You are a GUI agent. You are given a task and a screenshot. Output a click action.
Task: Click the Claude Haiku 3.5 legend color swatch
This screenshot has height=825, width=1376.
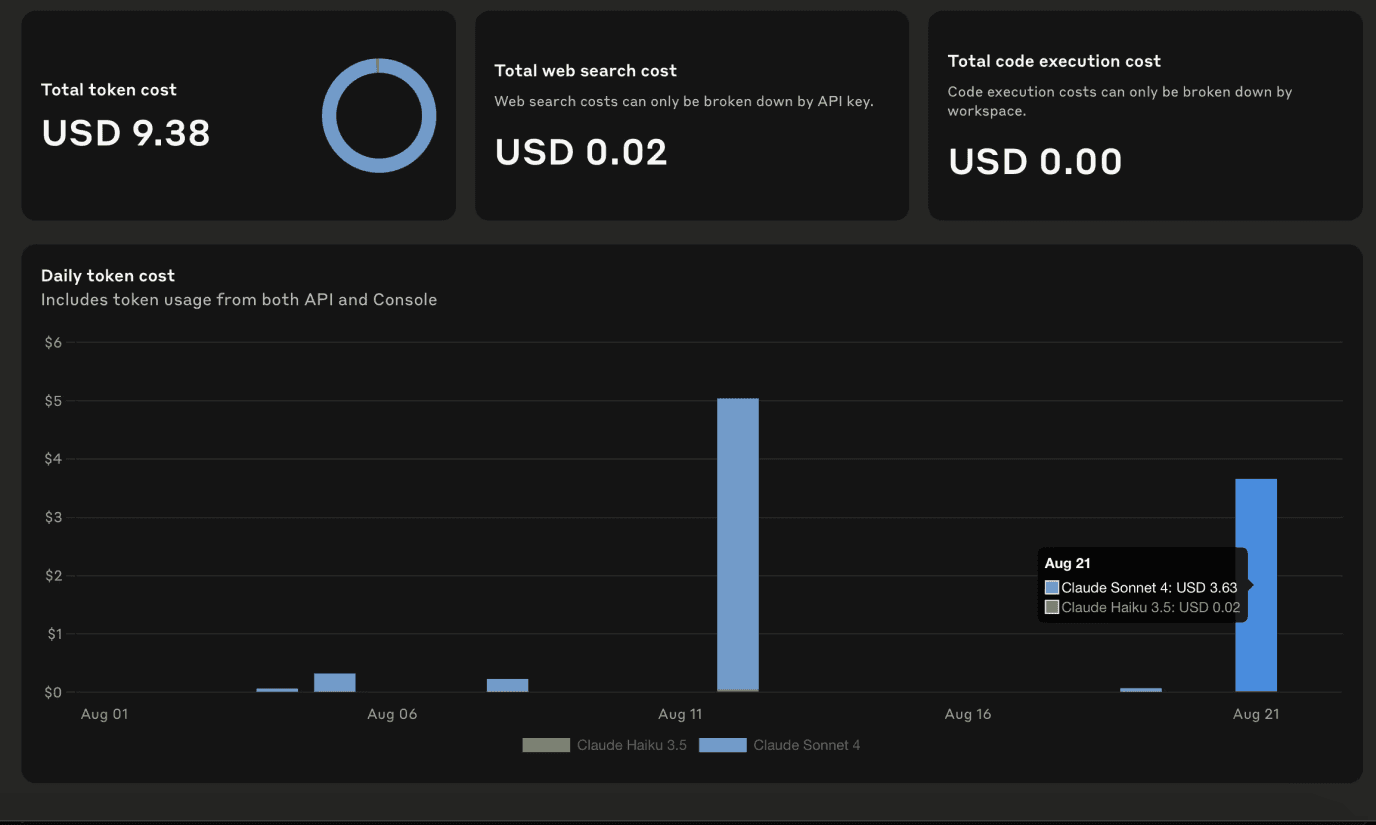pos(545,745)
